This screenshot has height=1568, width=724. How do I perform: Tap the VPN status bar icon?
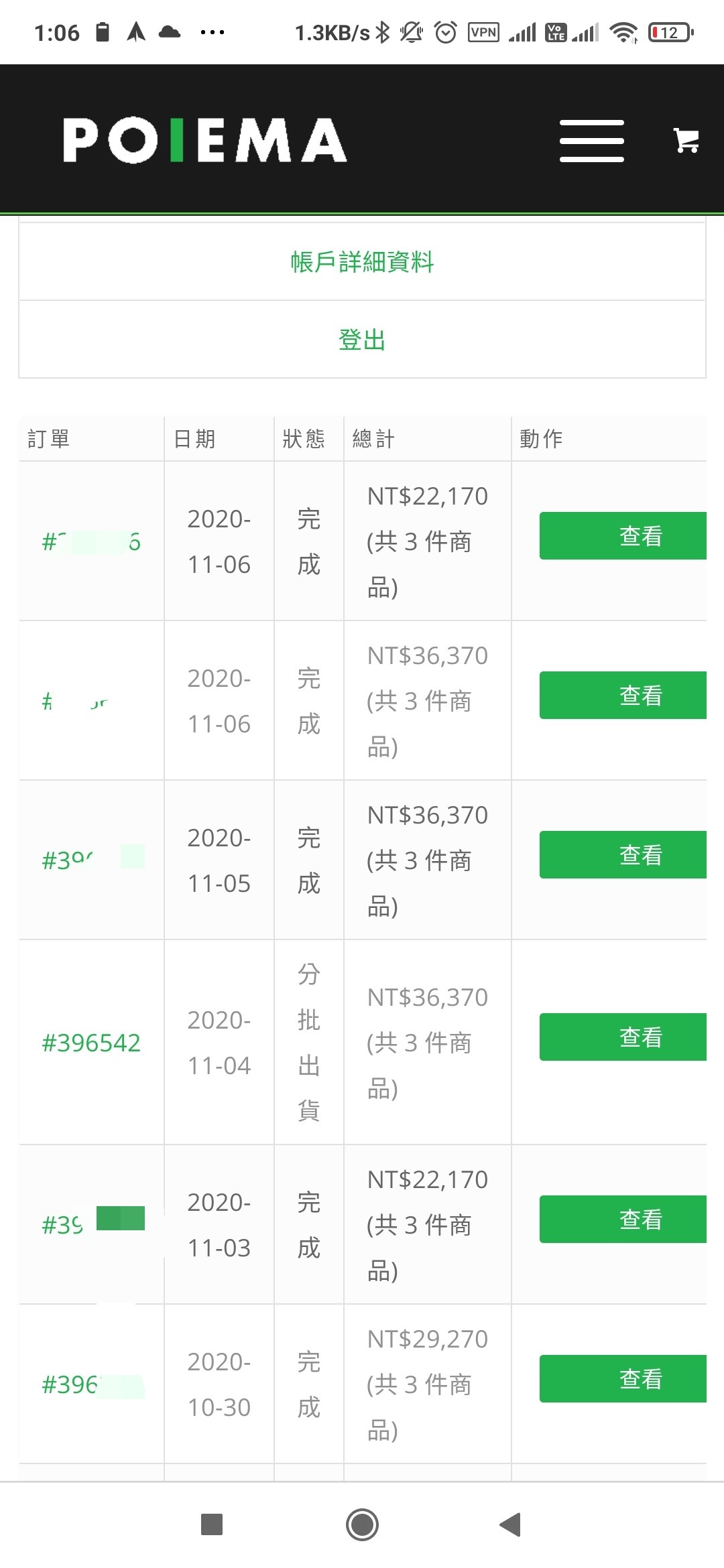pos(483,32)
